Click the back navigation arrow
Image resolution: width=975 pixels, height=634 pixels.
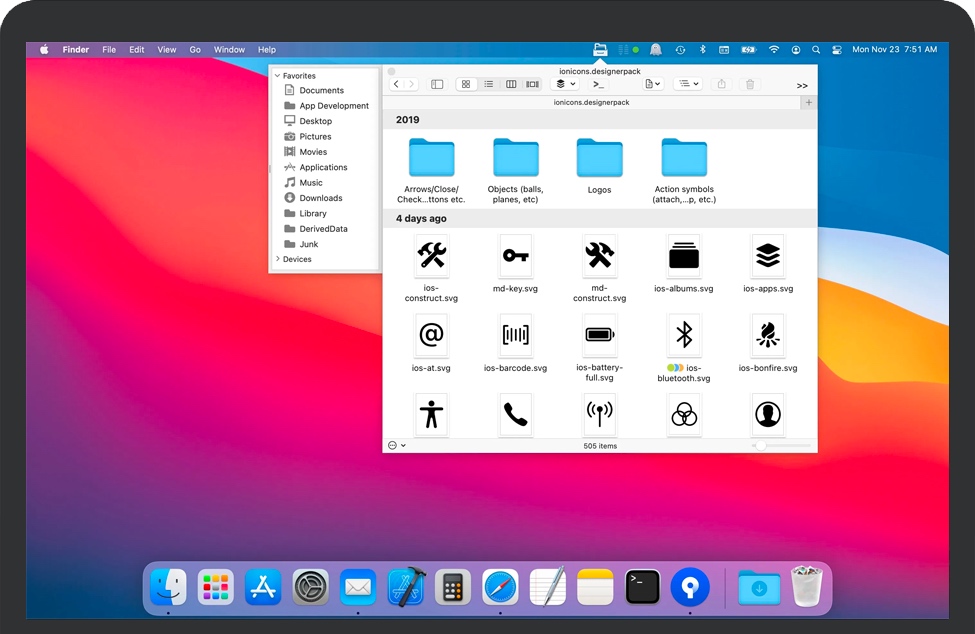[x=397, y=85]
